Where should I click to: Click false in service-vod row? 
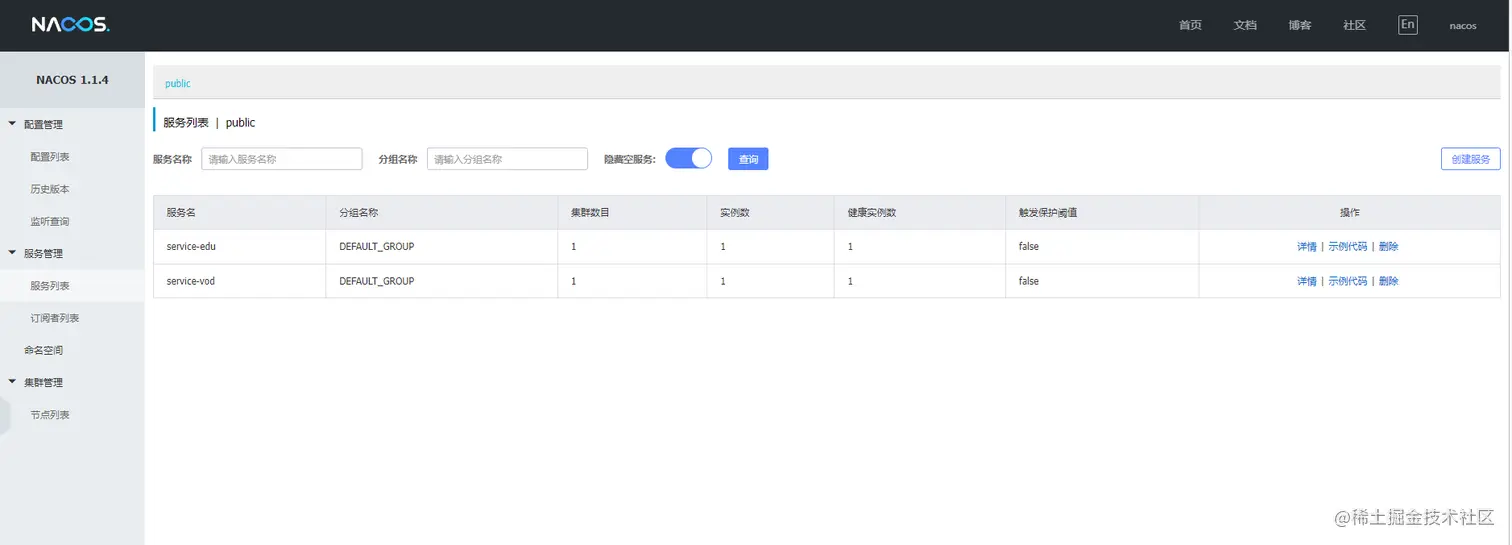click(1029, 281)
